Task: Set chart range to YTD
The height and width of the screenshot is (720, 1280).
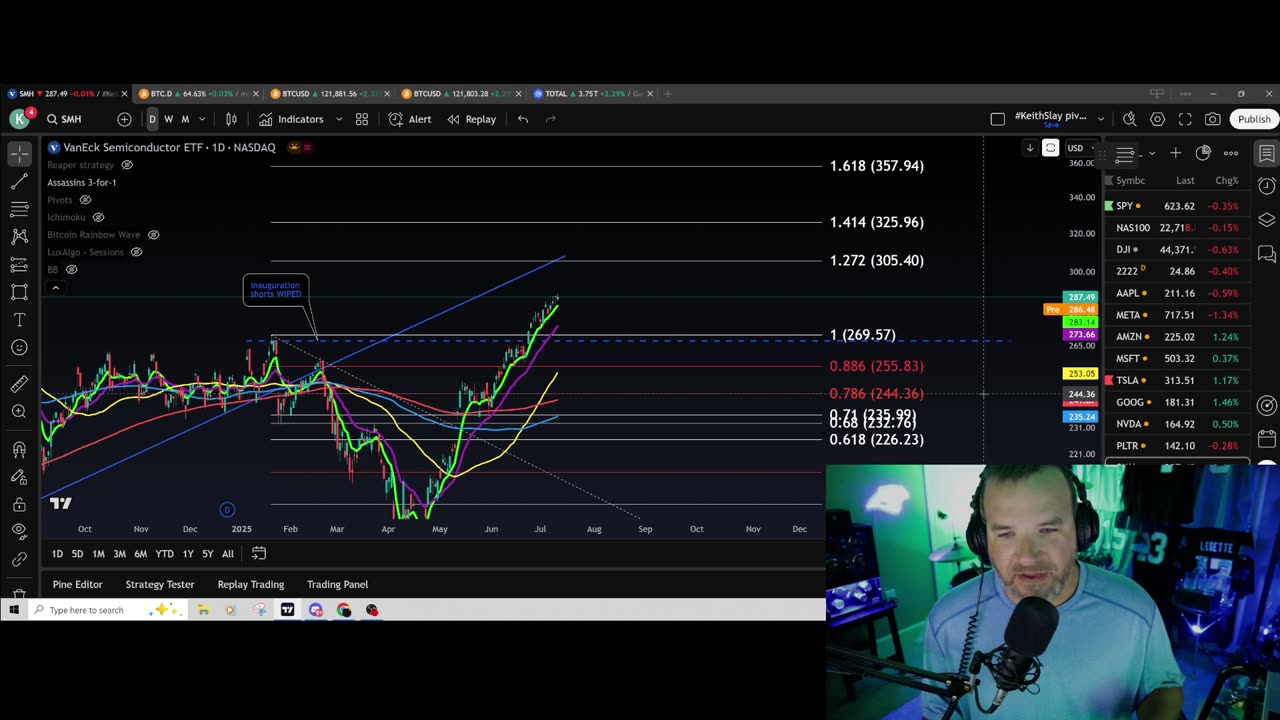Action: [164, 554]
